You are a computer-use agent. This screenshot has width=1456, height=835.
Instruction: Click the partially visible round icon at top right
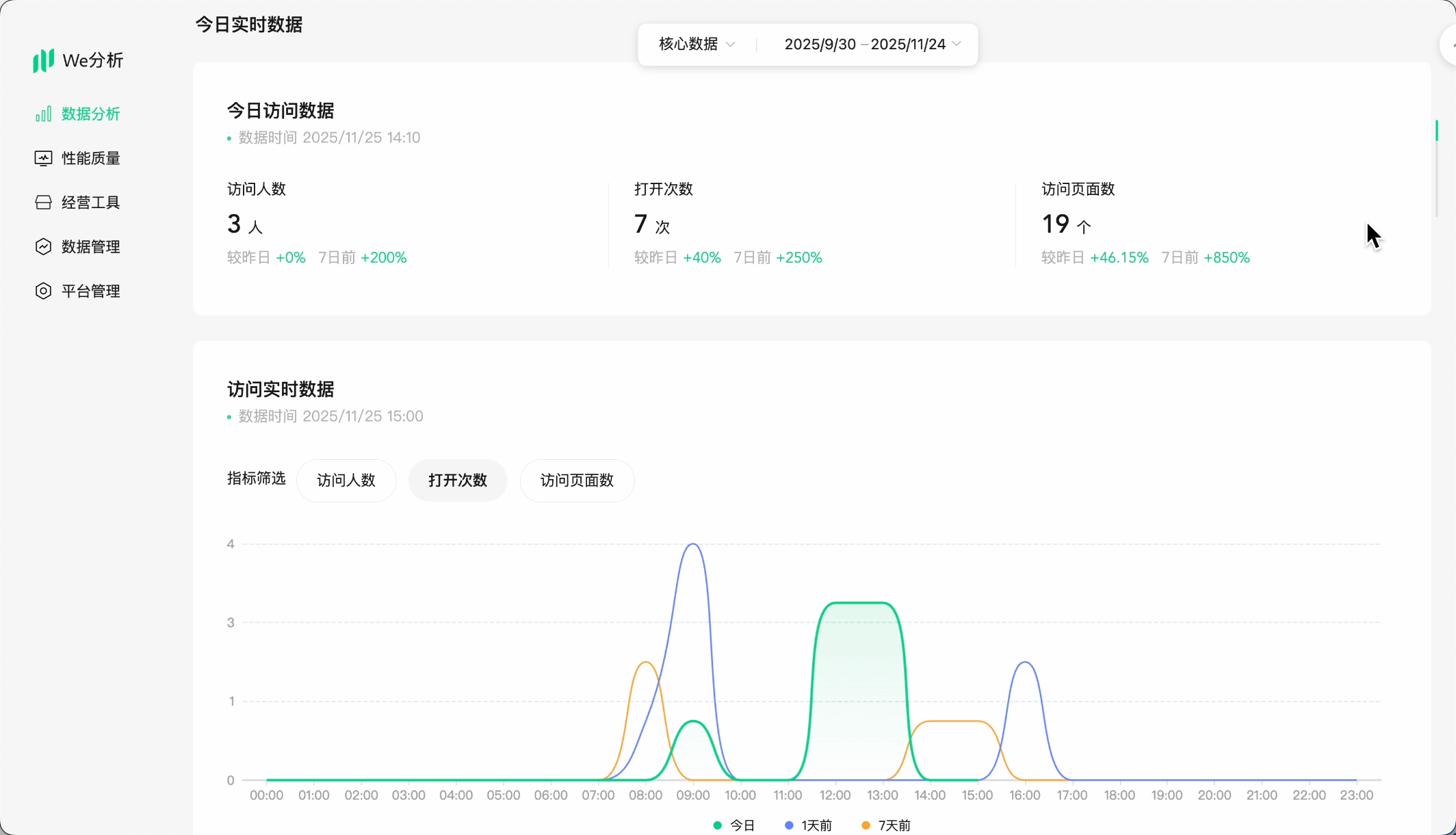(1449, 45)
